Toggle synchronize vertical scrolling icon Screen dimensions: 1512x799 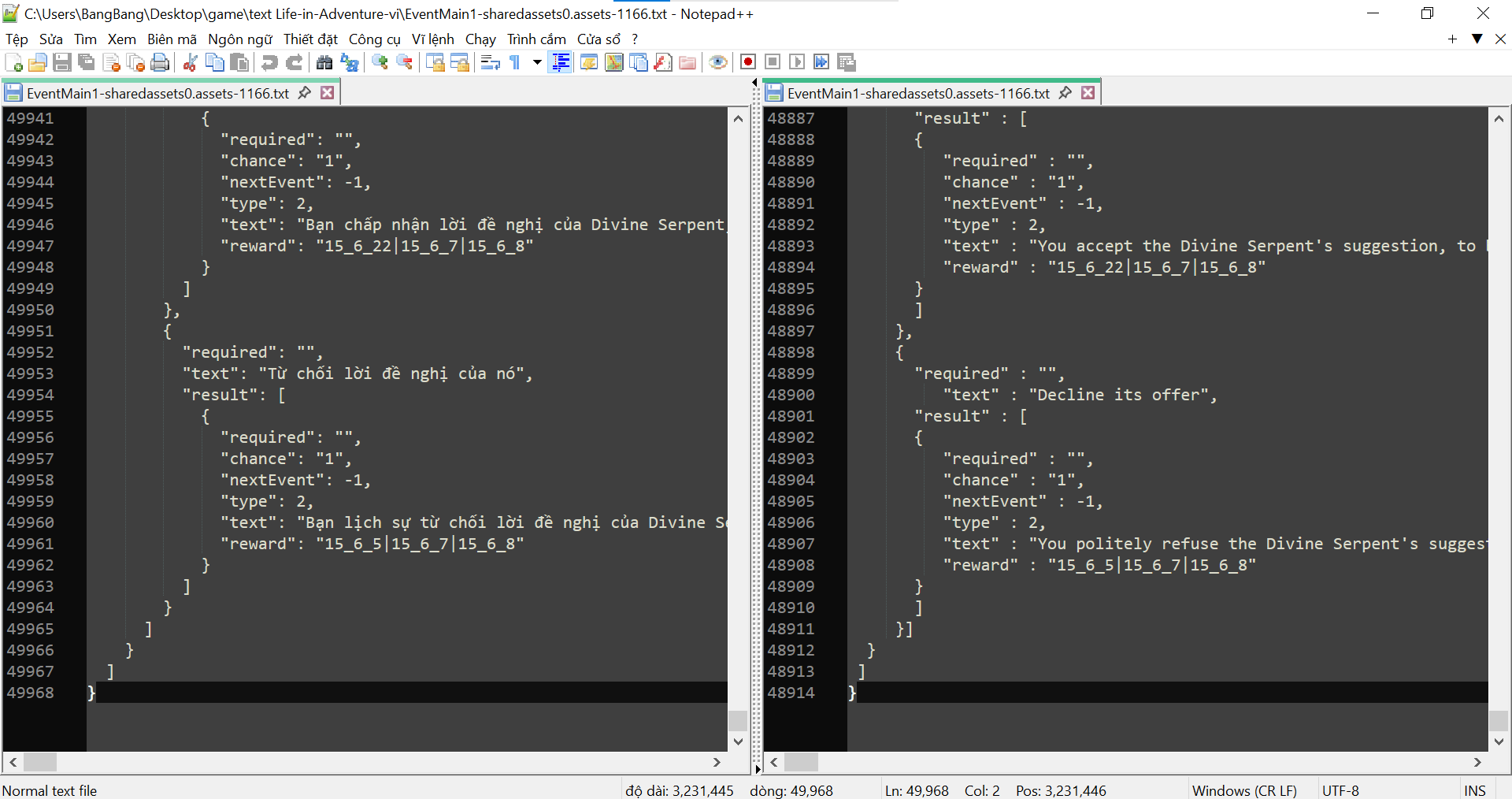[x=435, y=62]
